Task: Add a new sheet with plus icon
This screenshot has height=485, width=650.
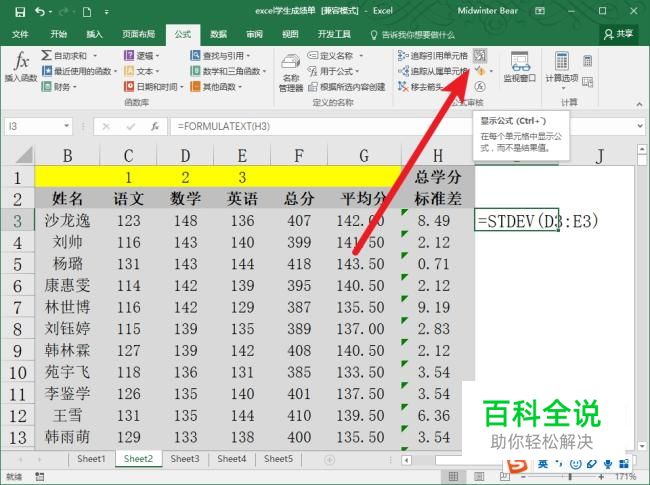Action: tap(330, 460)
